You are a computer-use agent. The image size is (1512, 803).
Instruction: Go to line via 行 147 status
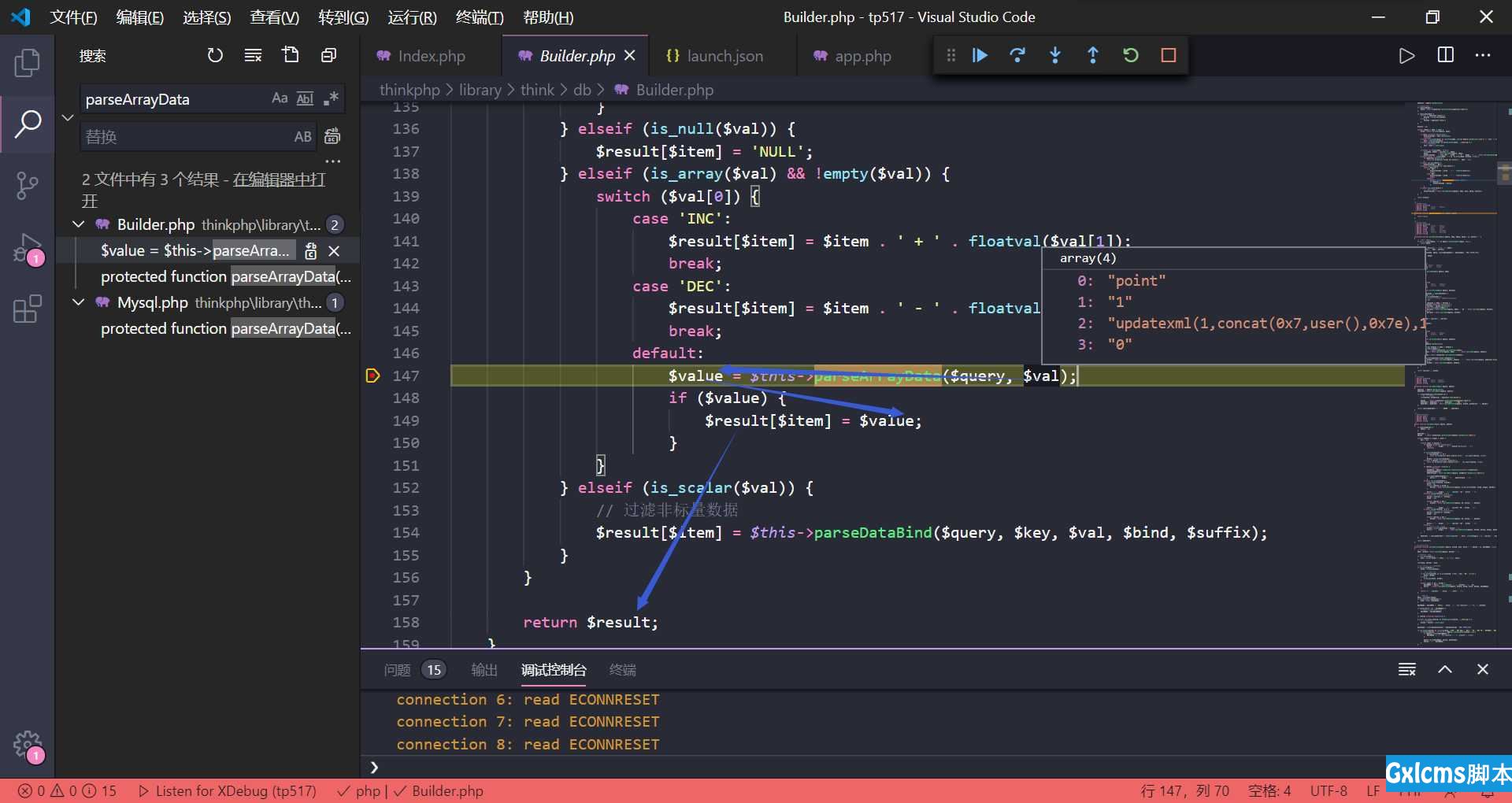pyautogui.click(x=1184, y=790)
